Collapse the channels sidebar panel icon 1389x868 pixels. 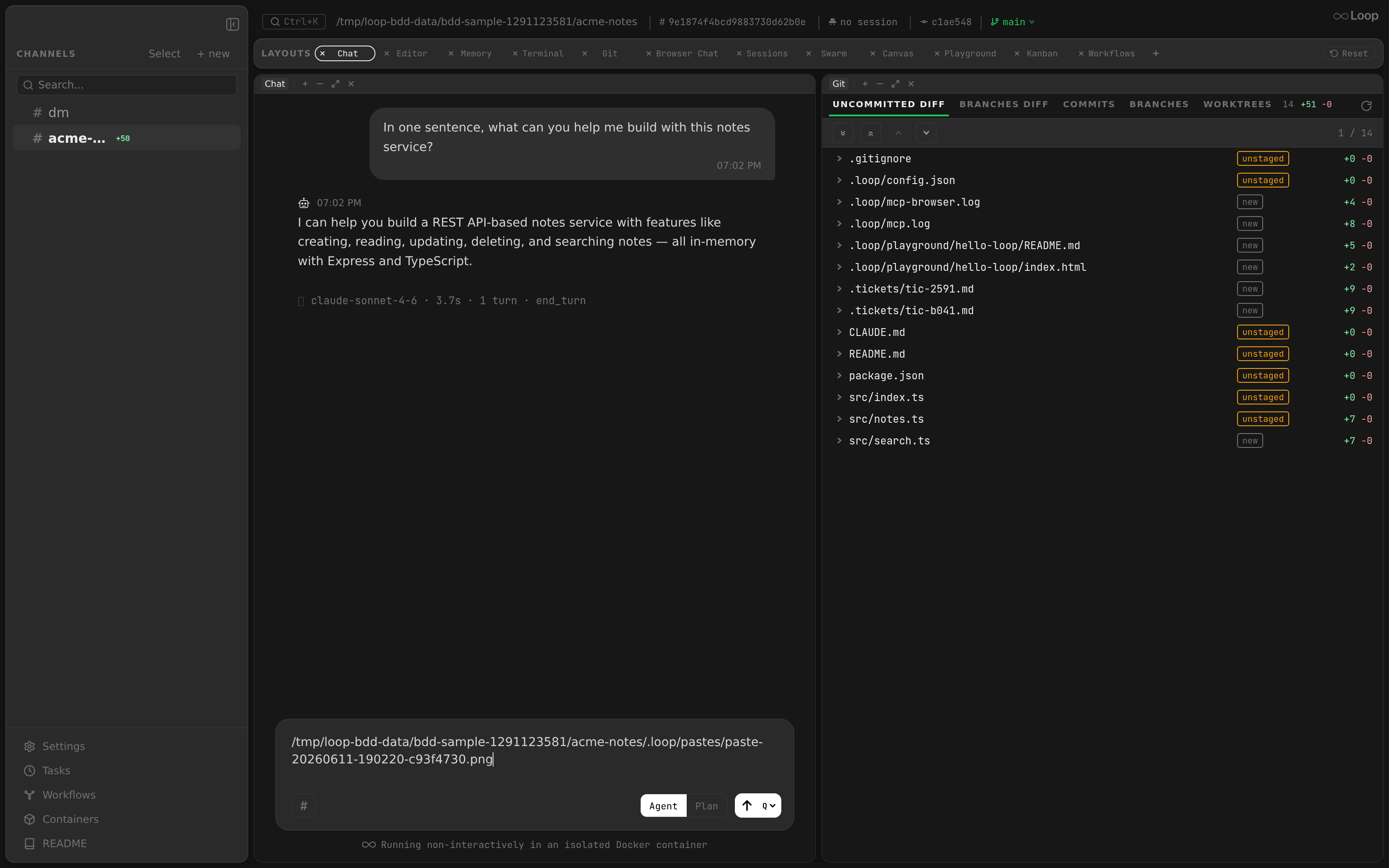[x=233, y=24]
